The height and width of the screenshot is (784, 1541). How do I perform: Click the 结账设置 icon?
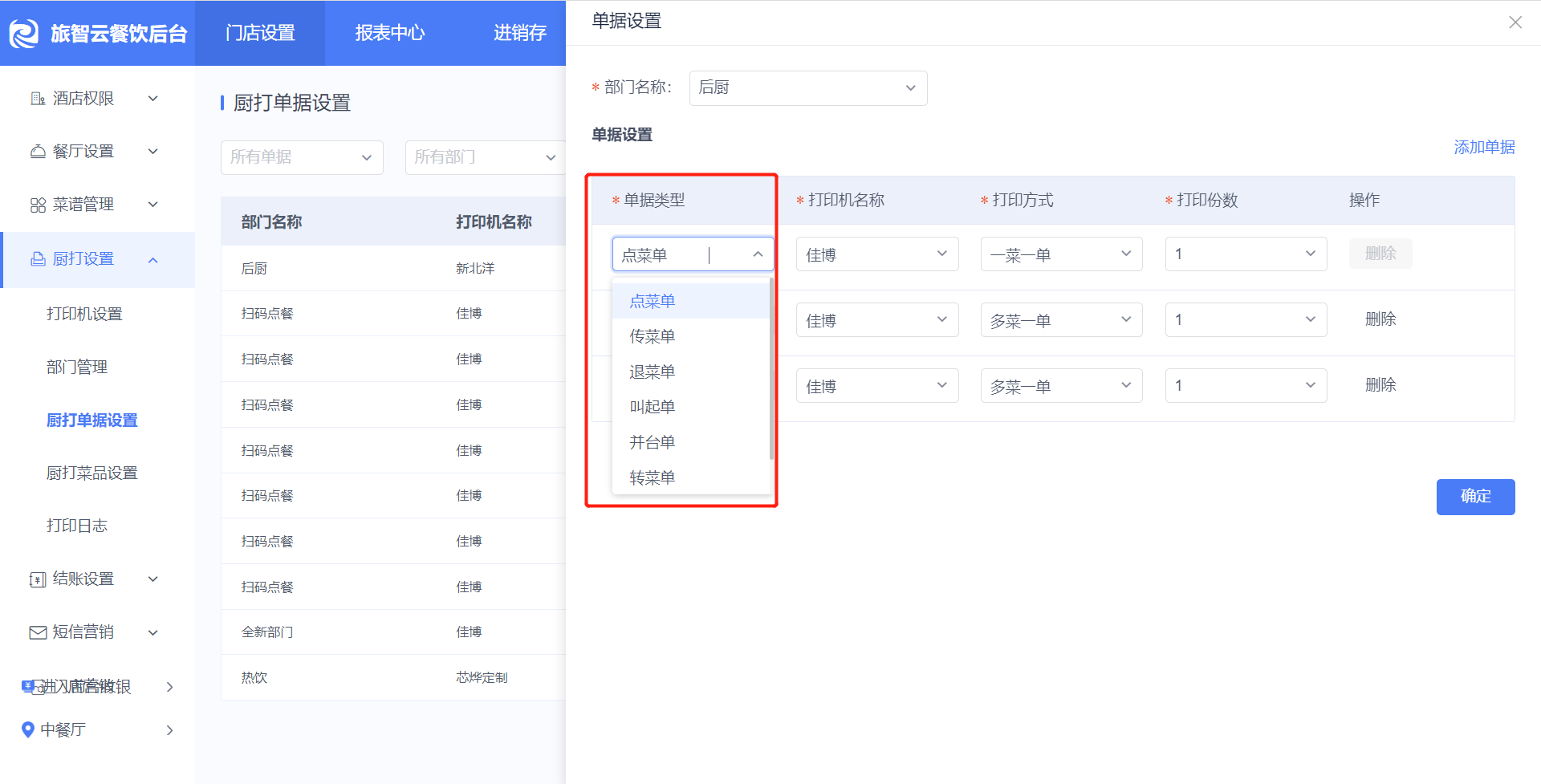(x=38, y=579)
